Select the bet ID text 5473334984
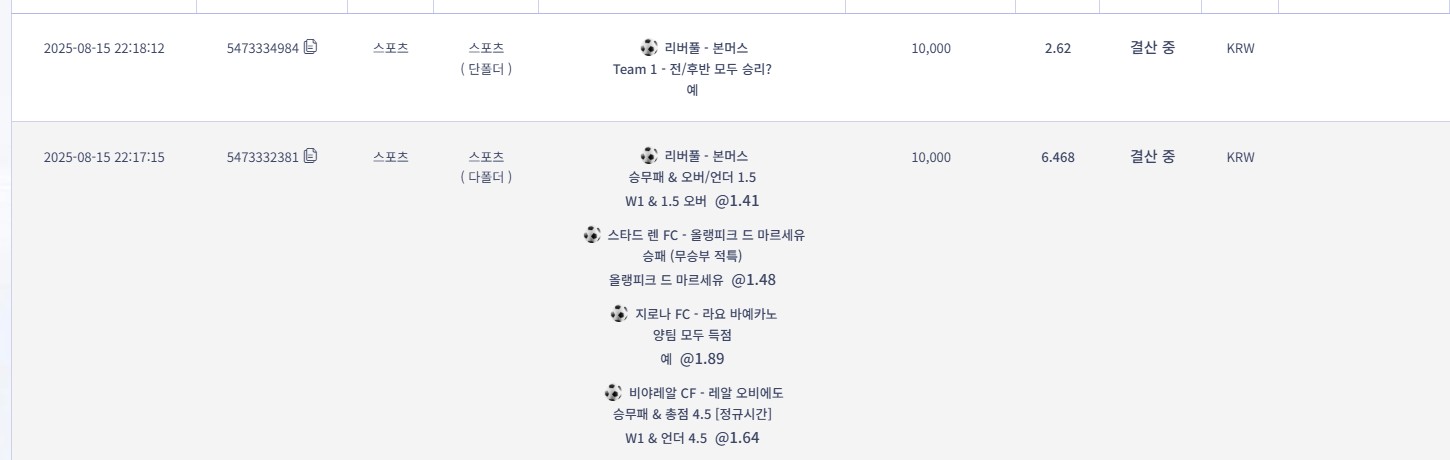The image size is (1450, 460). click(262, 48)
